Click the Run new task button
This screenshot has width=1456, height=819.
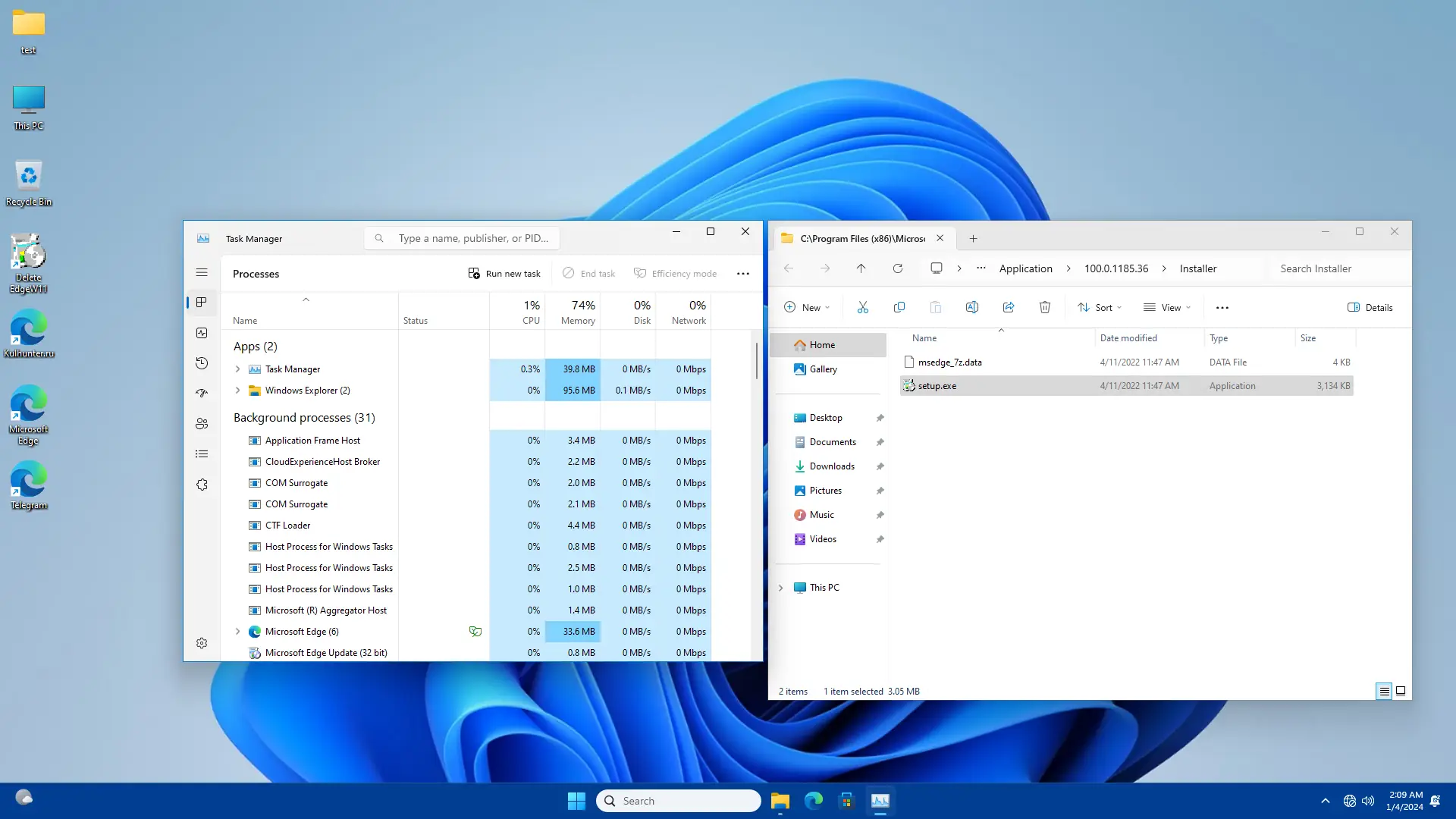[504, 274]
